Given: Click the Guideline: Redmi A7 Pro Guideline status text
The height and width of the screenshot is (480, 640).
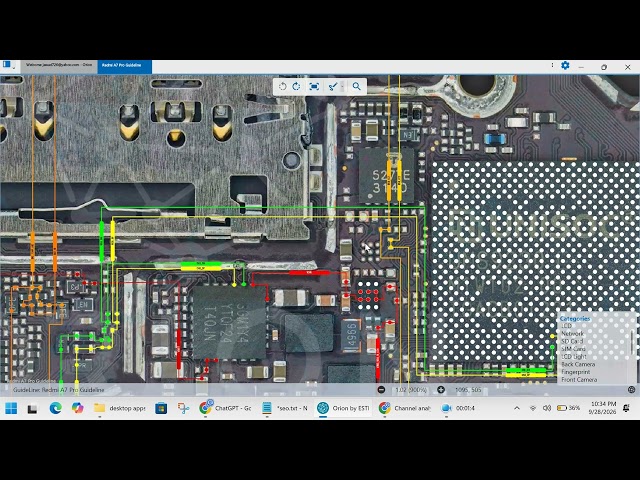Looking at the screenshot, I should tap(58, 390).
